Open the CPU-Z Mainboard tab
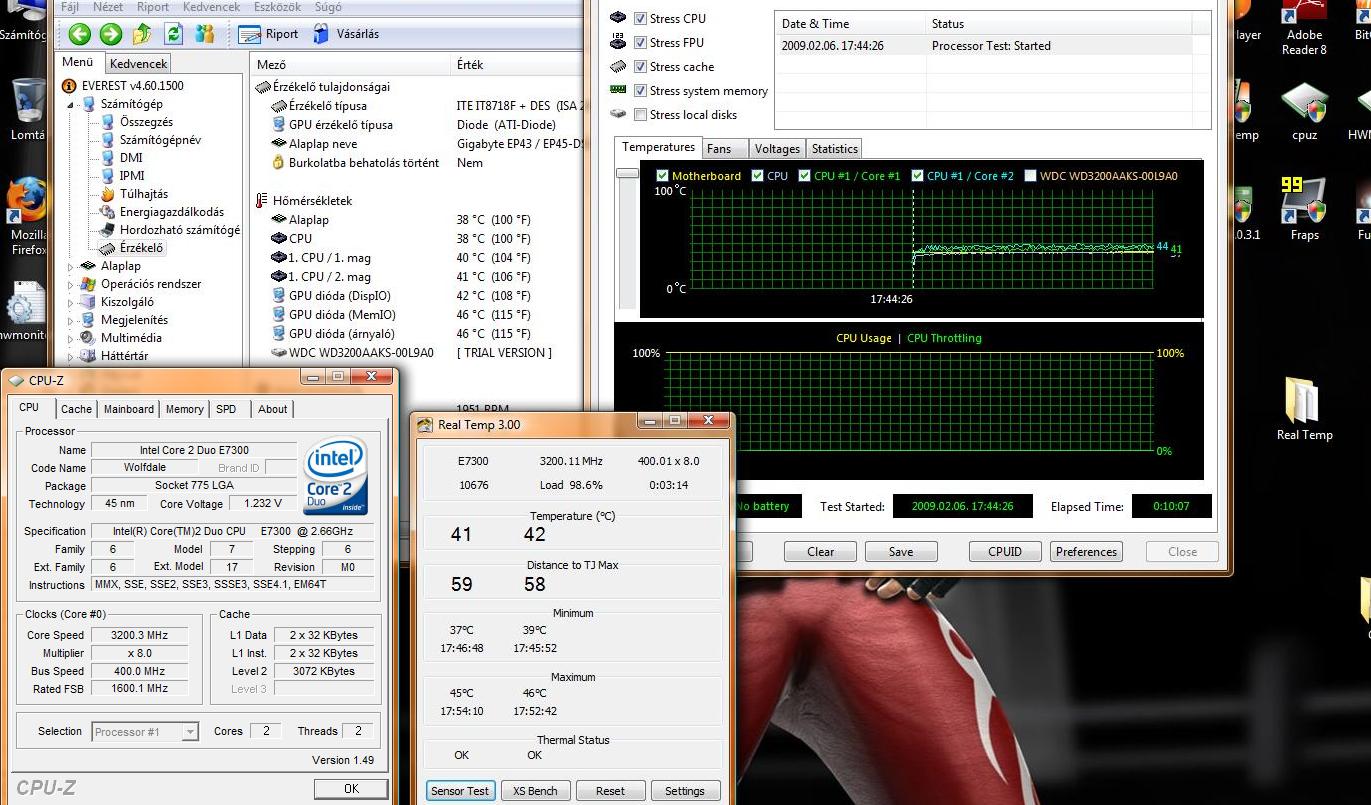1371x805 pixels. point(129,409)
